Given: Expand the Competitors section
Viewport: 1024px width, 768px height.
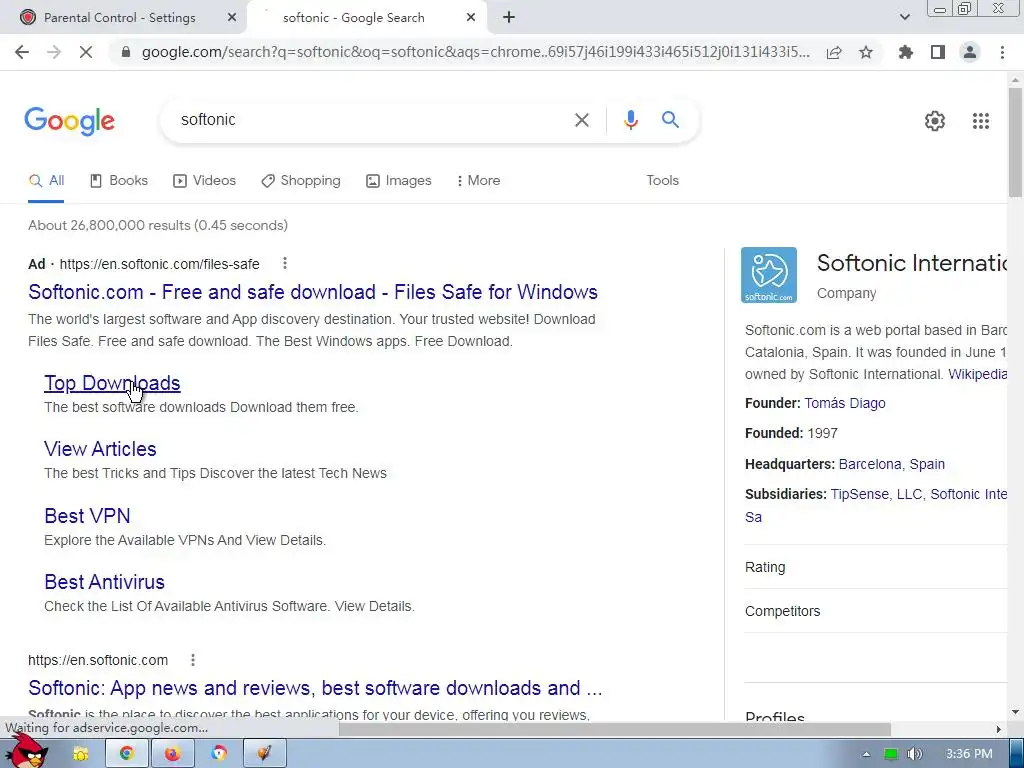Looking at the screenshot, I should click(x=876, y=611).
